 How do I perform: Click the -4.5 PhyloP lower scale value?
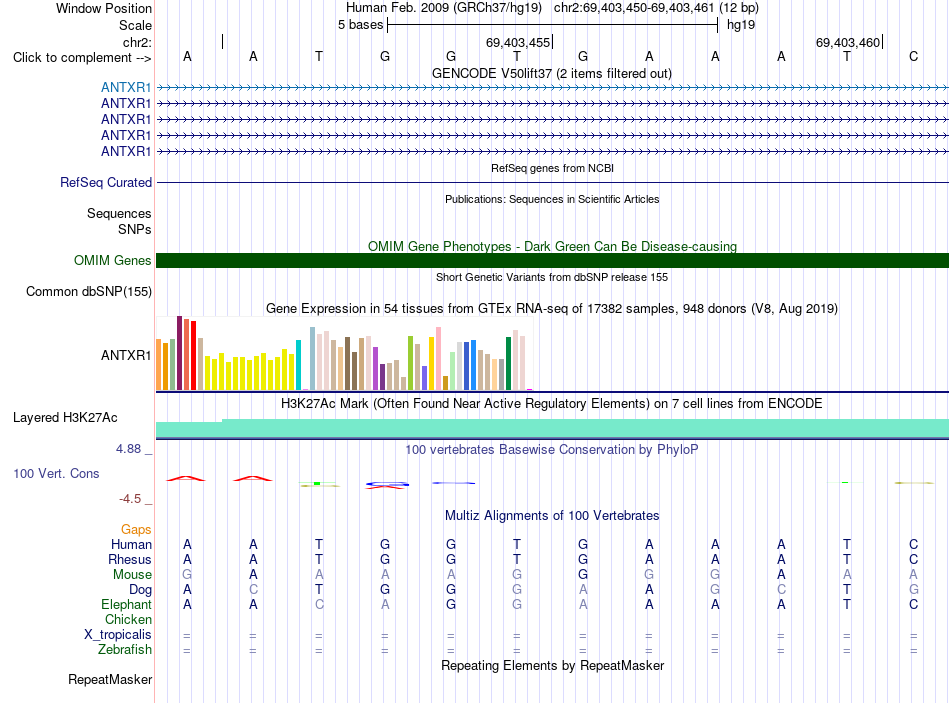130,499
